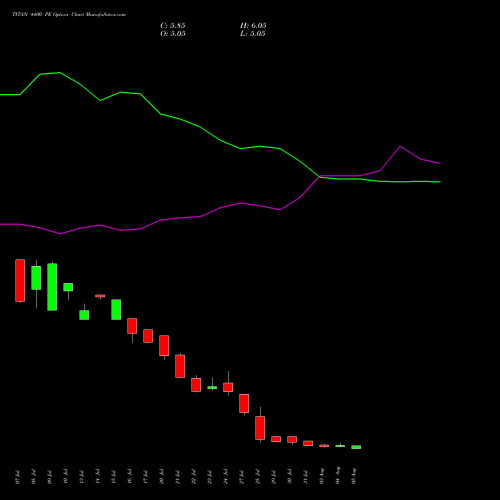Click the 07 Jul date axis label
Screen dimensions: 500x500
(x=18, y=477)
